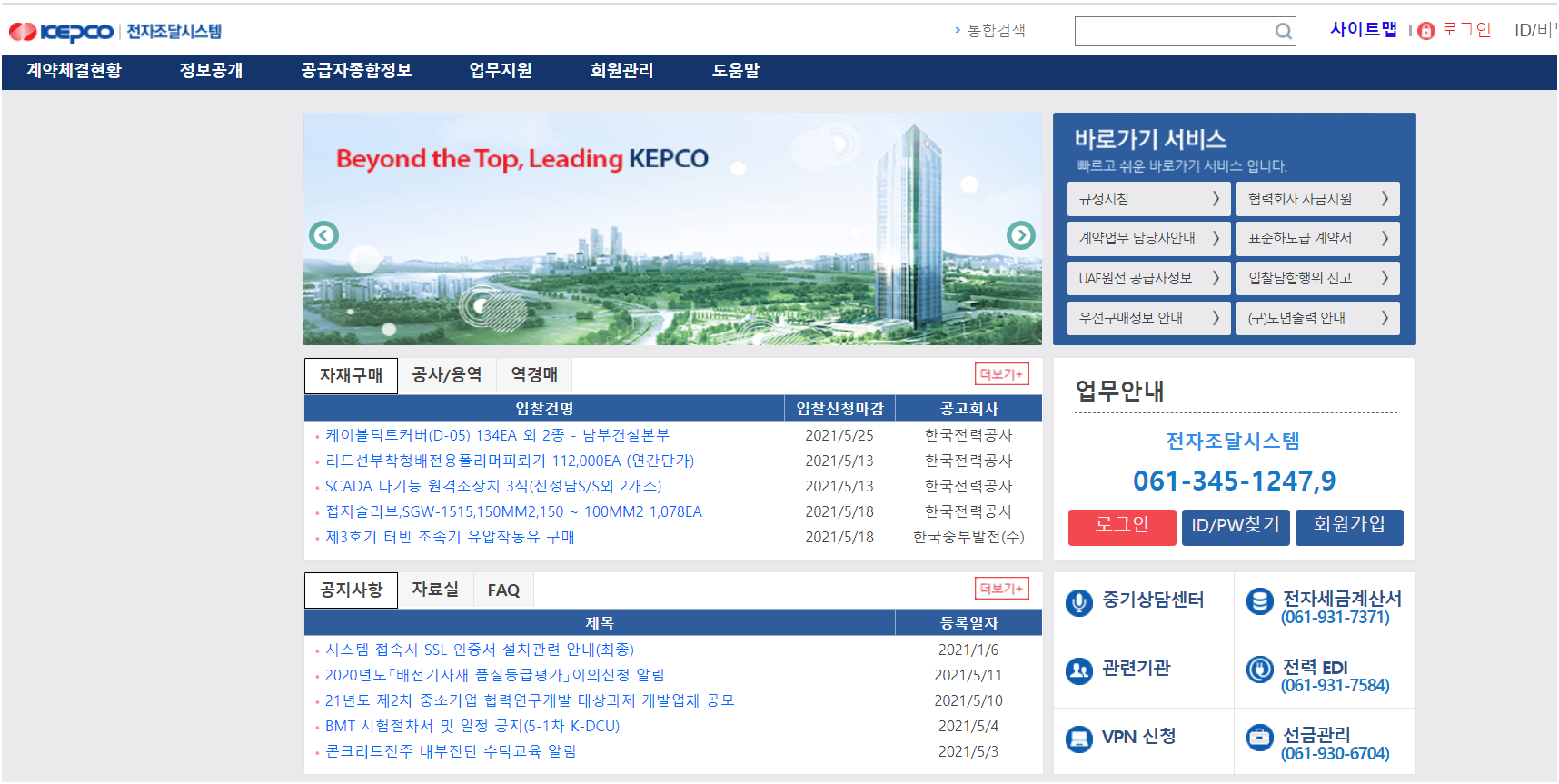The height and width of the screenshot is (784, 1559).
Task: Click the 통합검색 label
Action: click(996, 31)
